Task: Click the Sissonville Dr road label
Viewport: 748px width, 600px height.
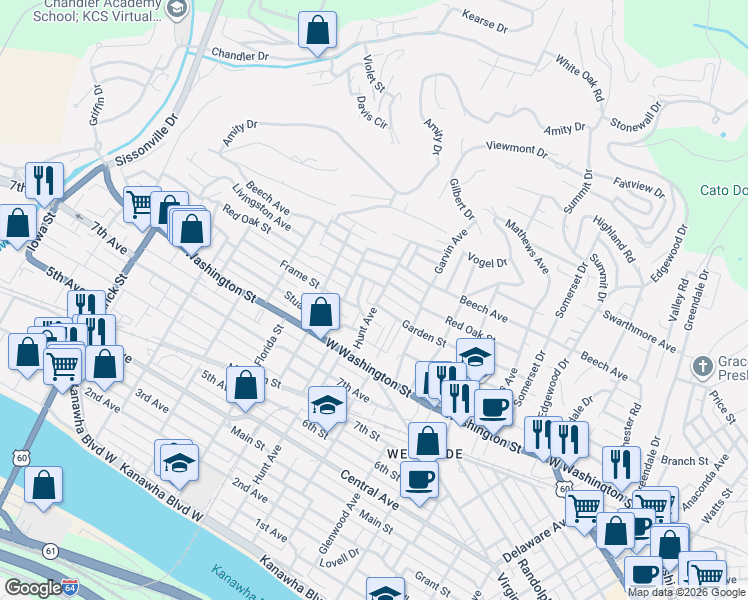Action: coord(147,139)
